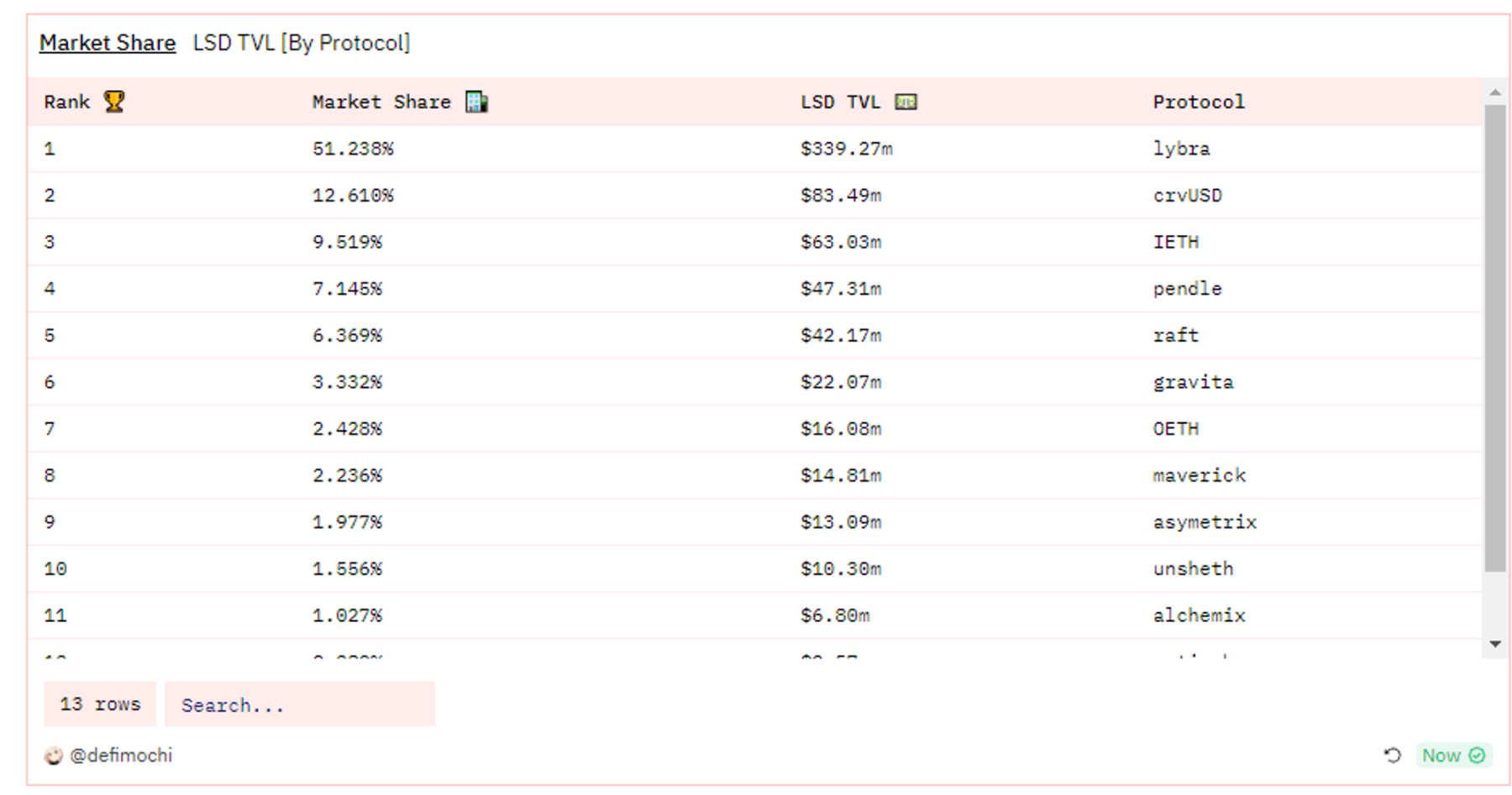Viewport: 1512px width, 795px height.
Task: Open the Market Share title link
Action: click(x=108, y=43)
